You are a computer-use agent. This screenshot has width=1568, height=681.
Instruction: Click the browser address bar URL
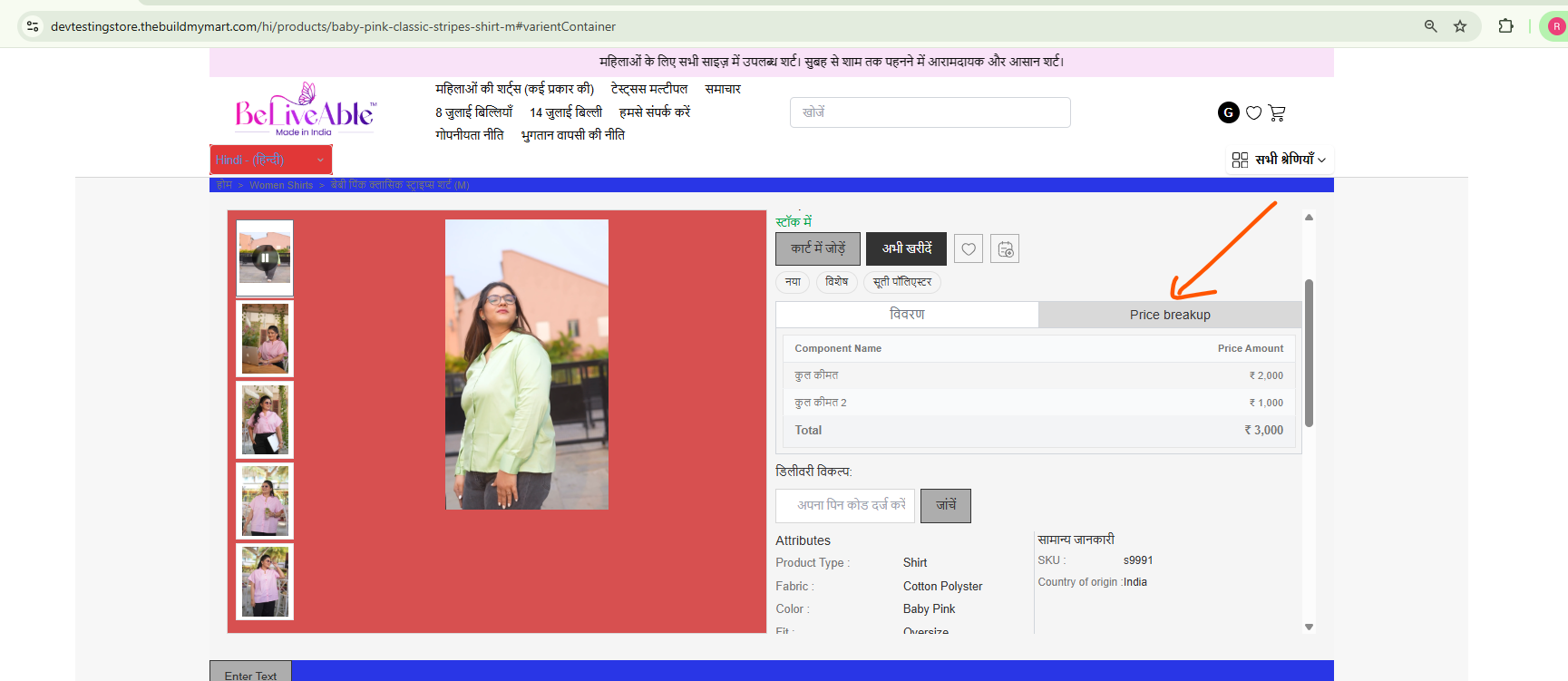333,26
